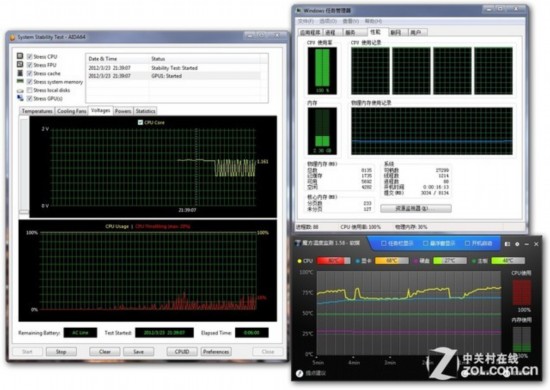Switch to the Temperatures tab

(37, 111)
